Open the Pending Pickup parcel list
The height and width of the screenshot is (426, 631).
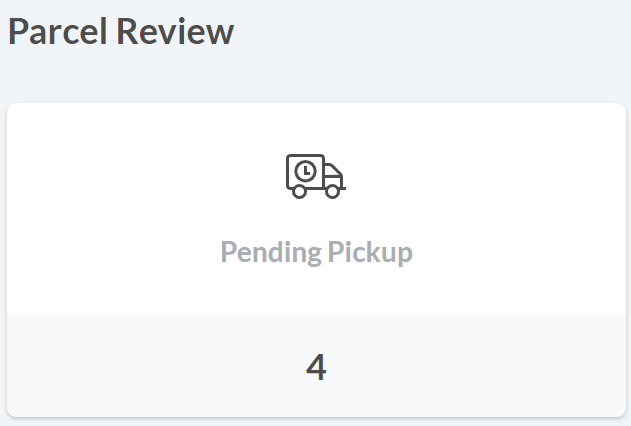[x=316, y=252]
